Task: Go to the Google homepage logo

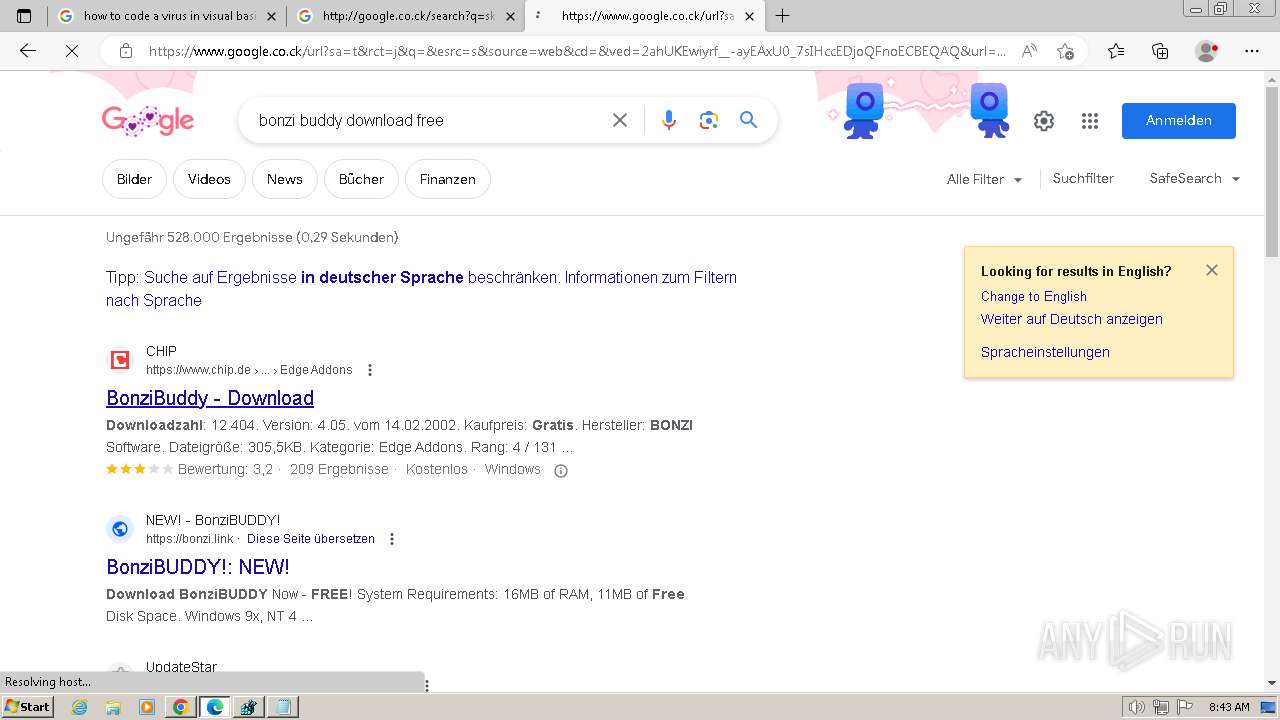Action: [148, 121]
